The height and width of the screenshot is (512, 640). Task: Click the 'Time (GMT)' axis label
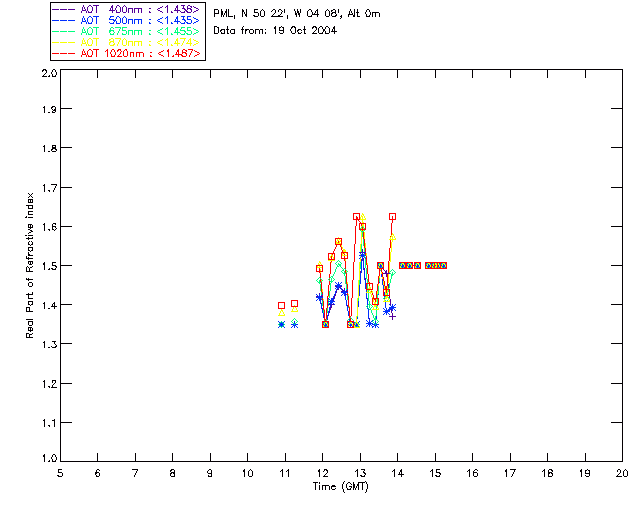click(x=341, y=487)
